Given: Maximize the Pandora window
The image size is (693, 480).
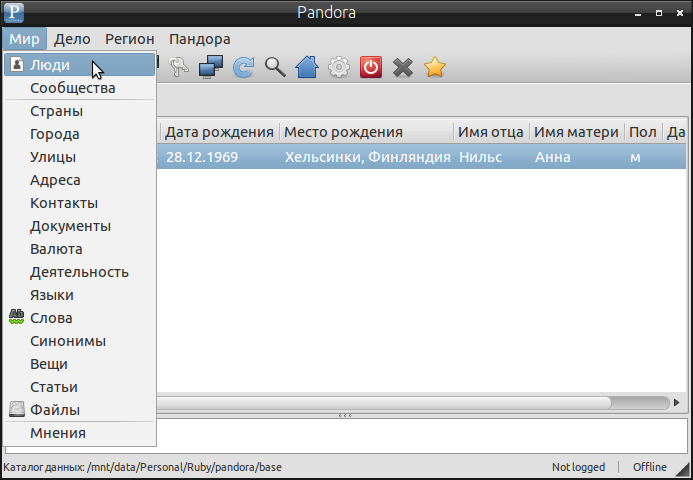Looking at the screenshot, I should pos(659,13).
